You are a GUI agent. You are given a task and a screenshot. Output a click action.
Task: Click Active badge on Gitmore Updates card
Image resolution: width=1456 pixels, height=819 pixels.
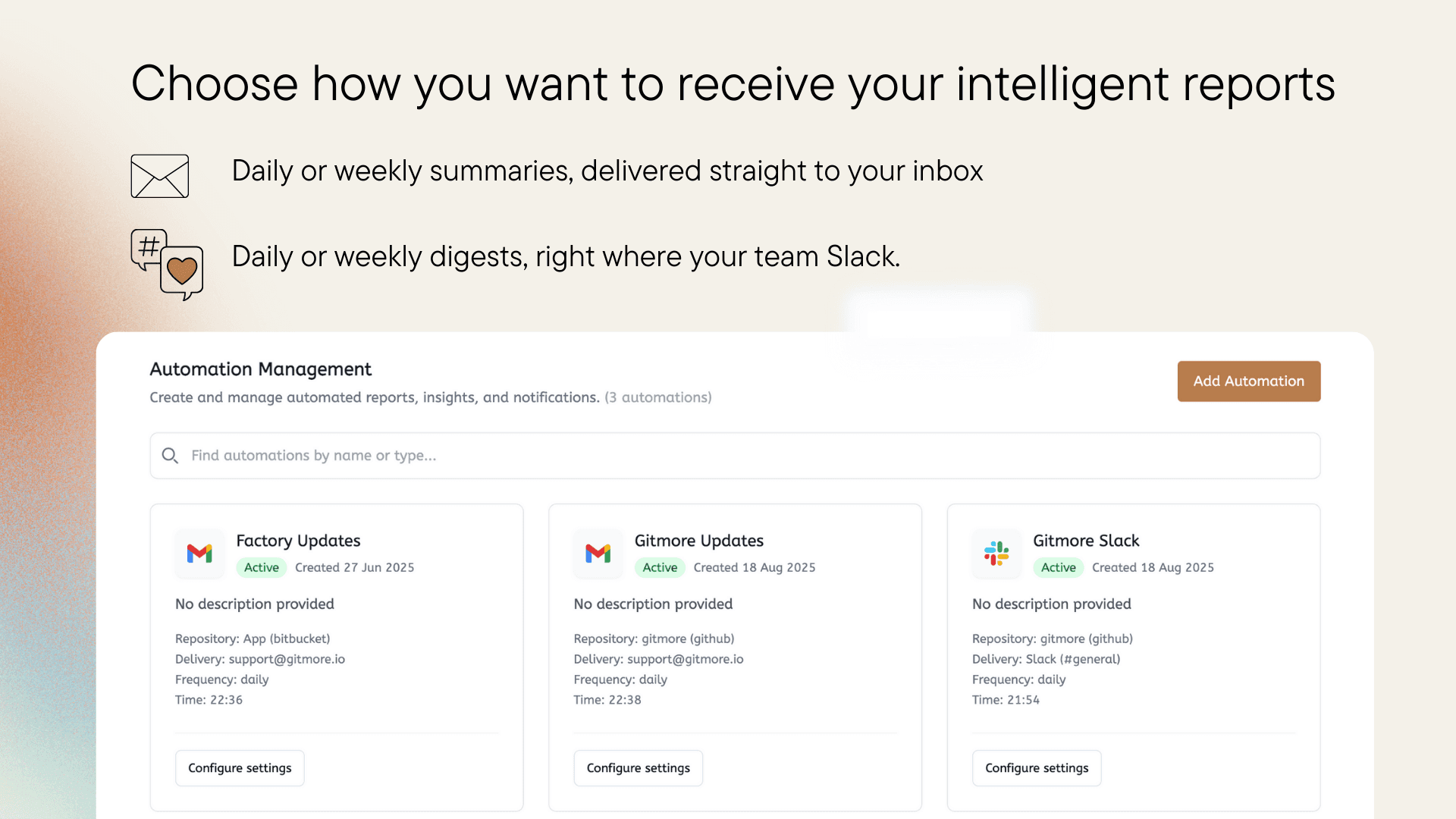click(x=660, y=568)
